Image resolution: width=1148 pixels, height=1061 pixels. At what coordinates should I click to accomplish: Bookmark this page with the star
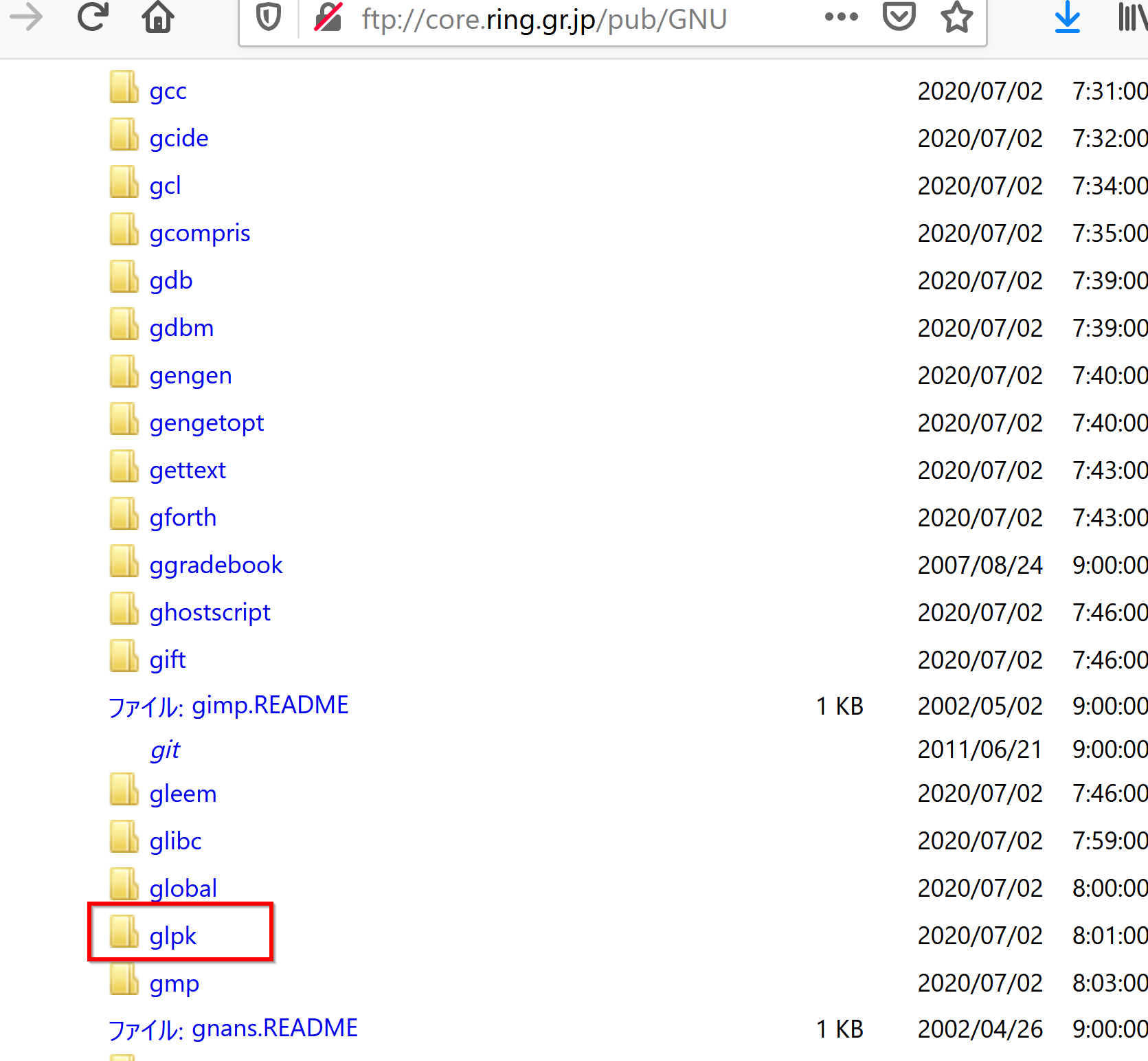957,17
